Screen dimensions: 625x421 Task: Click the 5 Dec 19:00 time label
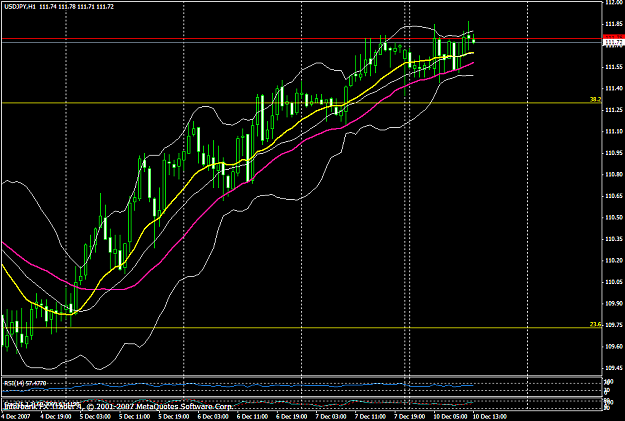174,417
